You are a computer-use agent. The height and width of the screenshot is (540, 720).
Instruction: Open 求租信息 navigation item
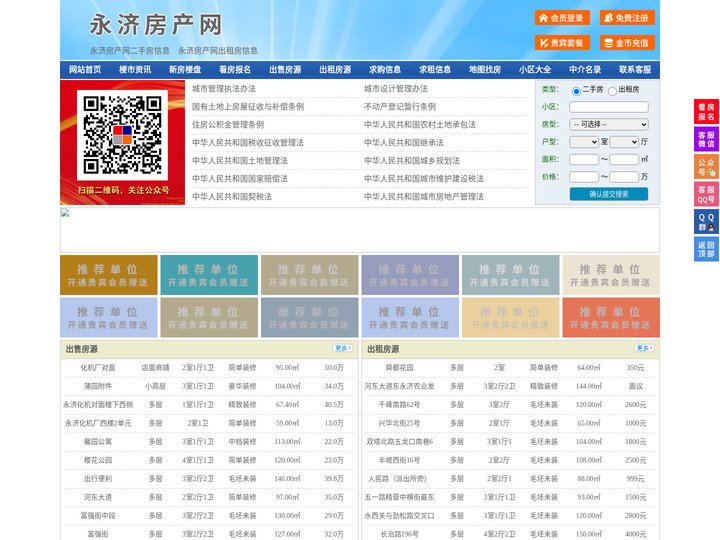[x=435, y=70]
